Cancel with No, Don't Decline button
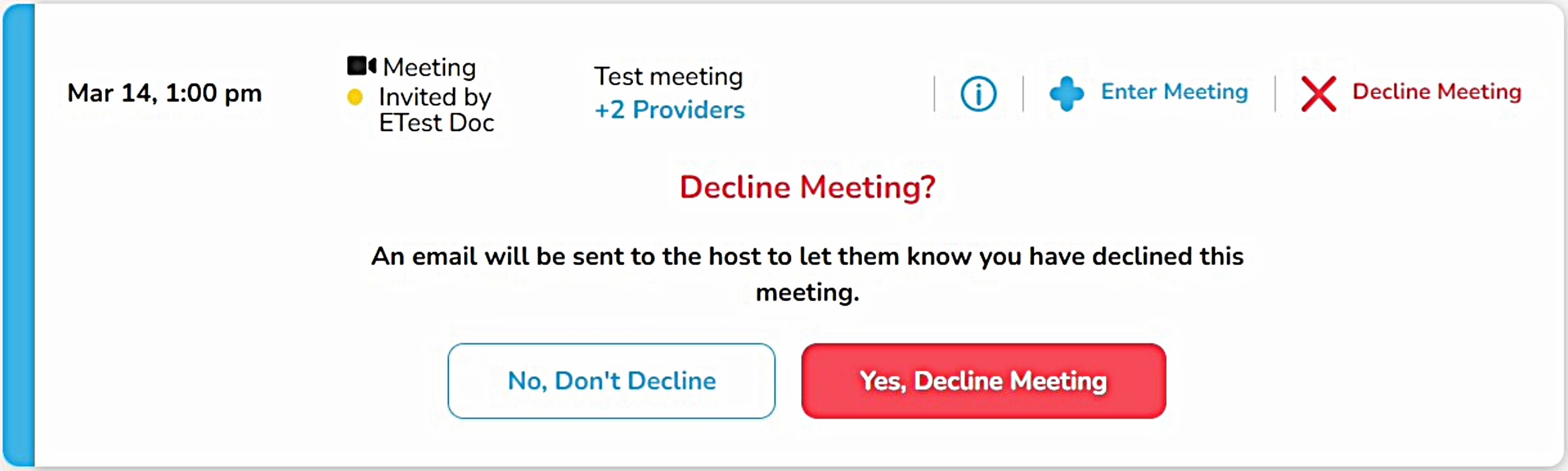Image resolution: width=1568 pixels, height=471 pixels. pyautogui.click(x=611, y=381)
